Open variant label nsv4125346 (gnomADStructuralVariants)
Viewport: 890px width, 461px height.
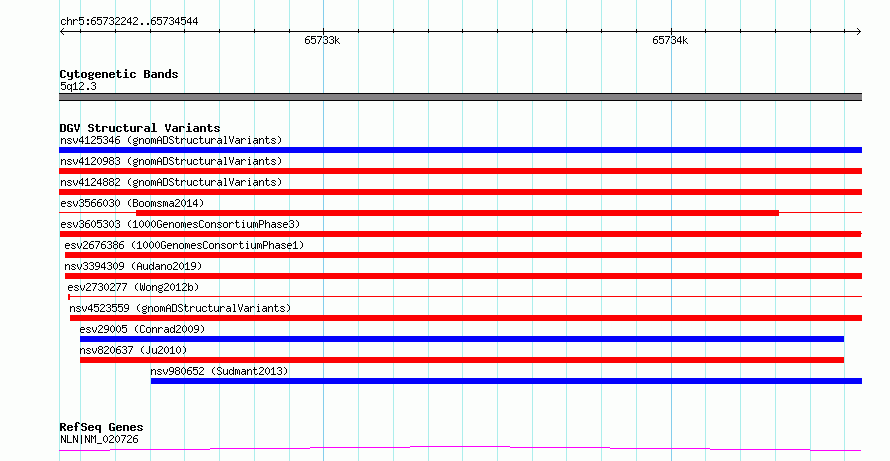point(171,140)
